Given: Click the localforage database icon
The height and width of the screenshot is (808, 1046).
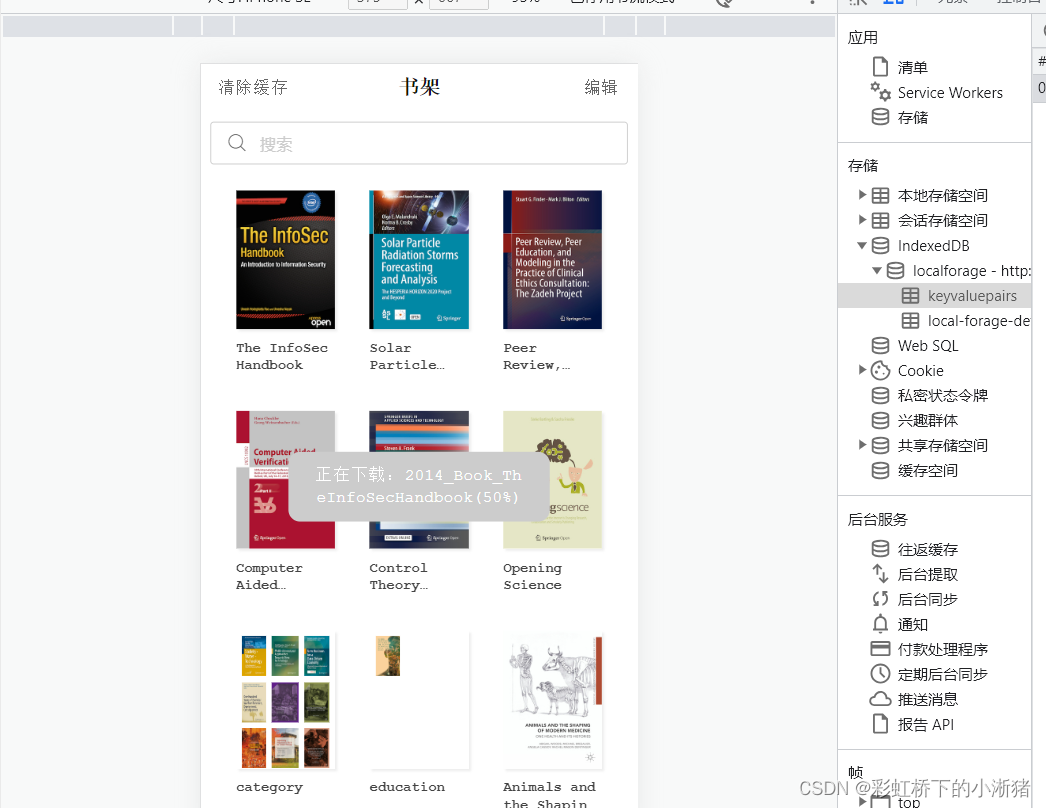Looking at the screenshot, I should pos(895,270).
